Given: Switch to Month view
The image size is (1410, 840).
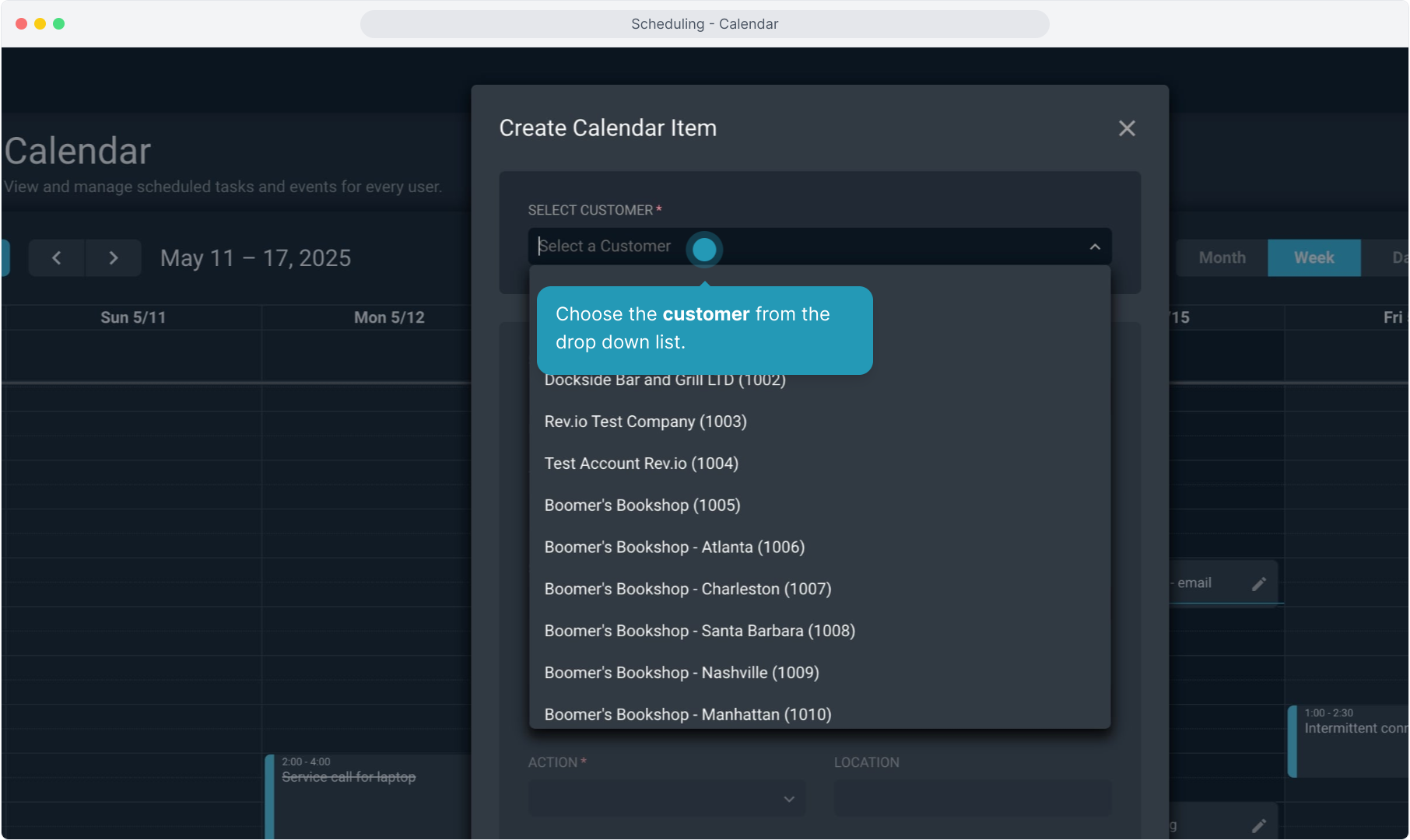Looking at the screenshot, I should click(x=1222, y=258).
